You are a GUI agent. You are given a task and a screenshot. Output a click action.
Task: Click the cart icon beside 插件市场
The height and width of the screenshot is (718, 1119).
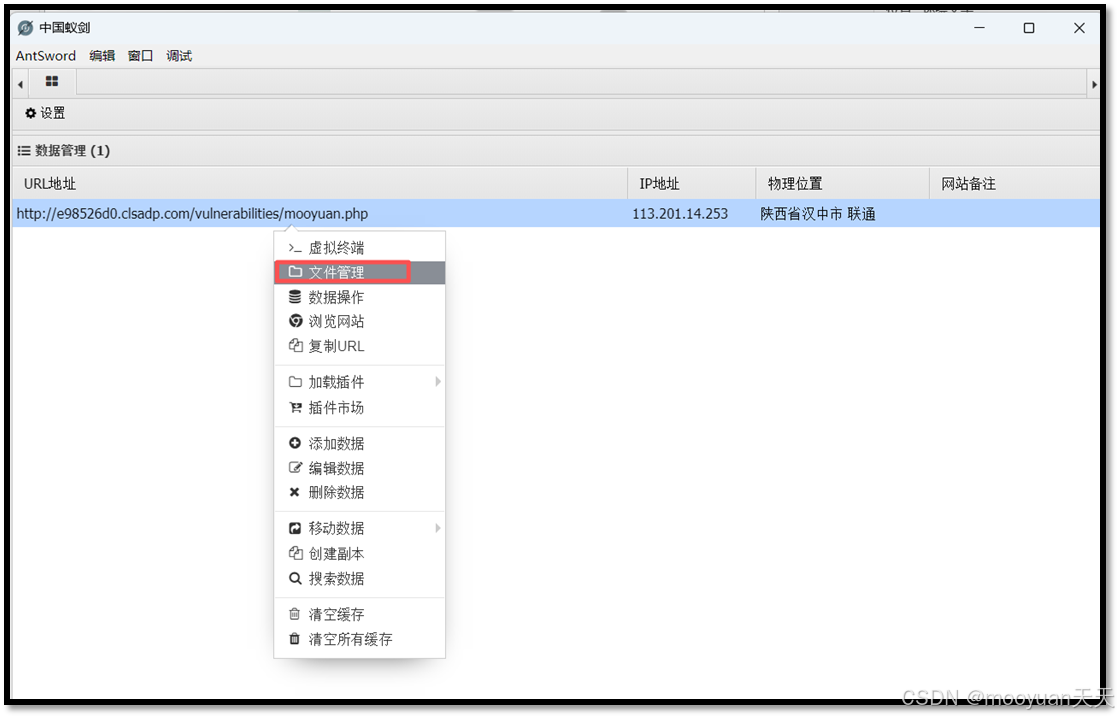point(295,408)
